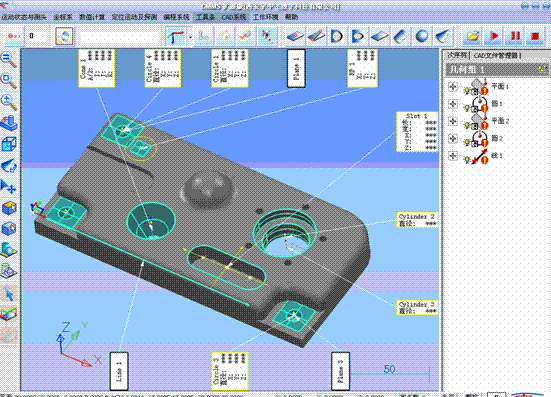Open dropdown arrow beside coordinate system icon
551x397 pixels.
(190, 37)
